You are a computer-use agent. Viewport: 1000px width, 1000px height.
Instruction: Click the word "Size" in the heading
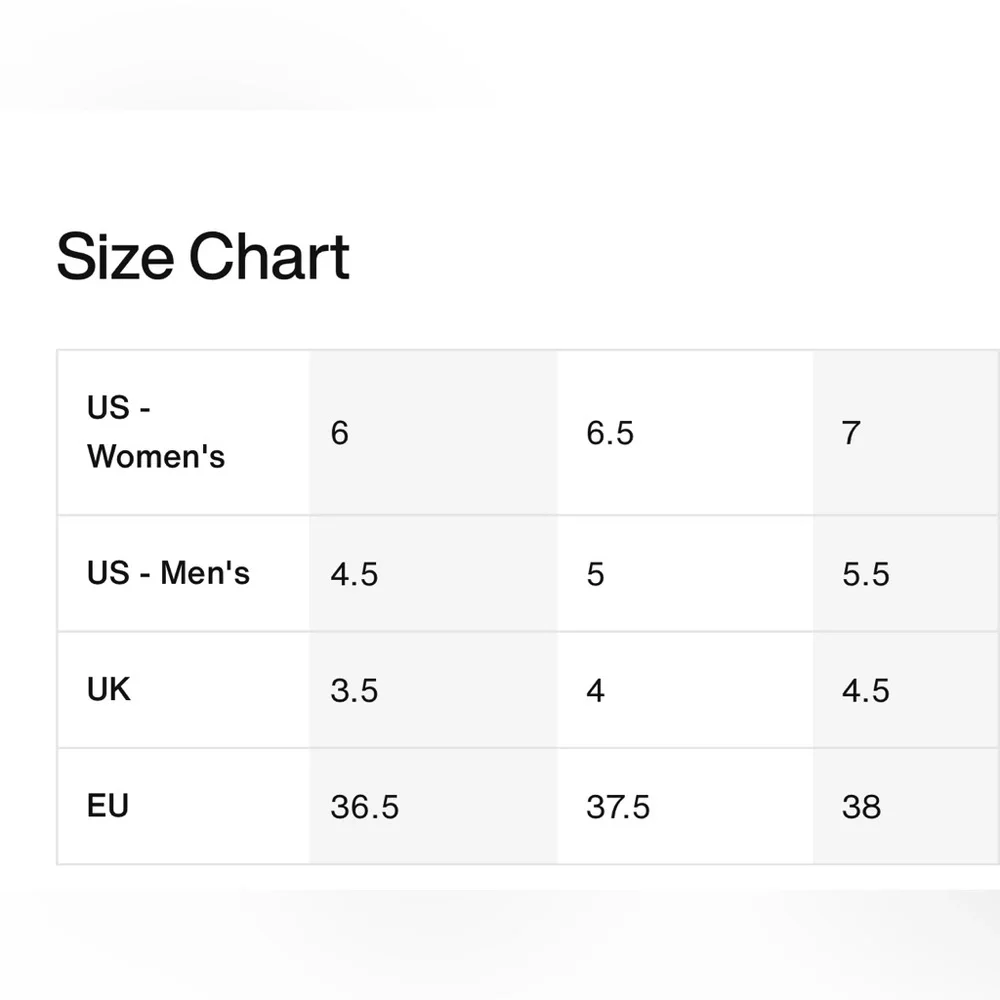115,256
